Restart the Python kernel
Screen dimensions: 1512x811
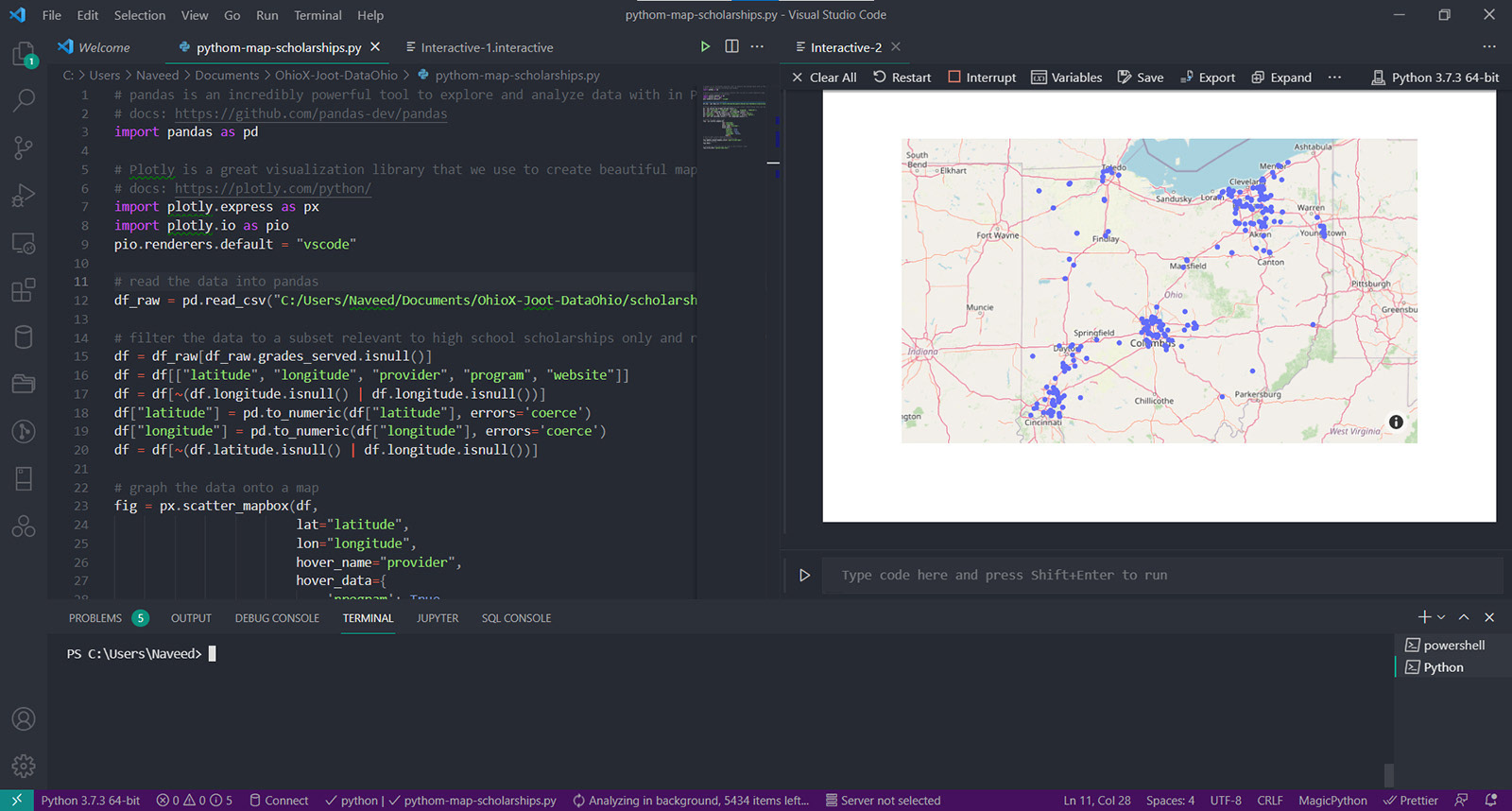pyautogui.click(x=902, y=78)
